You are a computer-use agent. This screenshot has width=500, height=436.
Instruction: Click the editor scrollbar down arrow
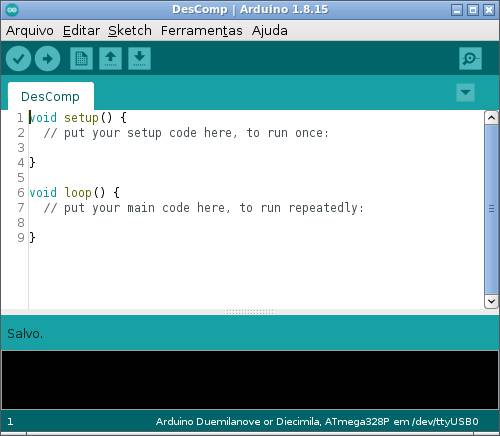(491, 301)
